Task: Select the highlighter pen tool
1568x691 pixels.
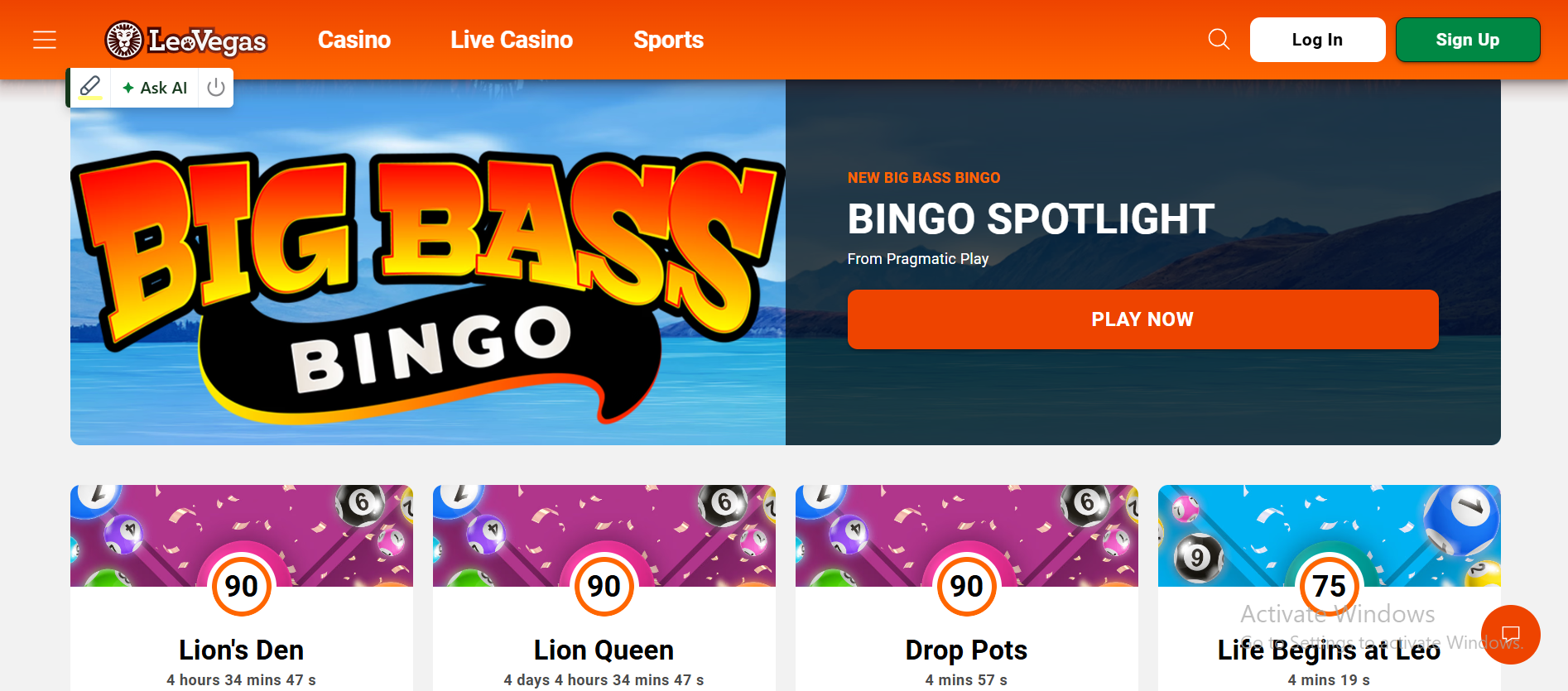Action: [90, 87]
